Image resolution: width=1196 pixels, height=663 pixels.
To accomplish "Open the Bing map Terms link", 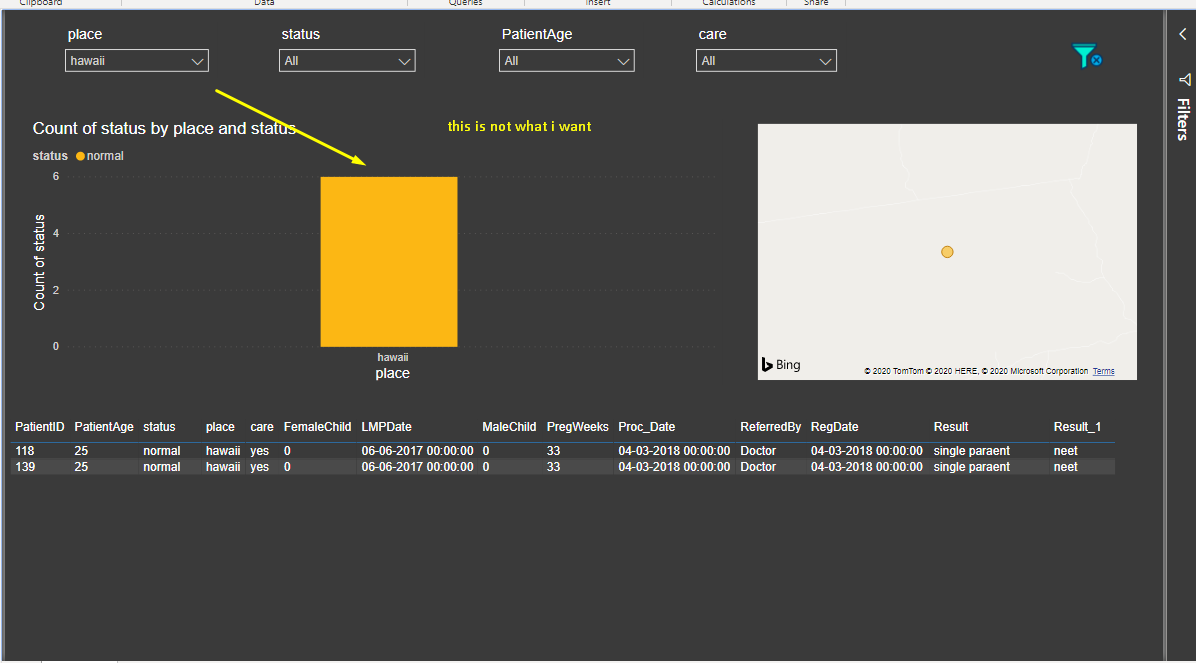I will click(x=1103, y=372).
